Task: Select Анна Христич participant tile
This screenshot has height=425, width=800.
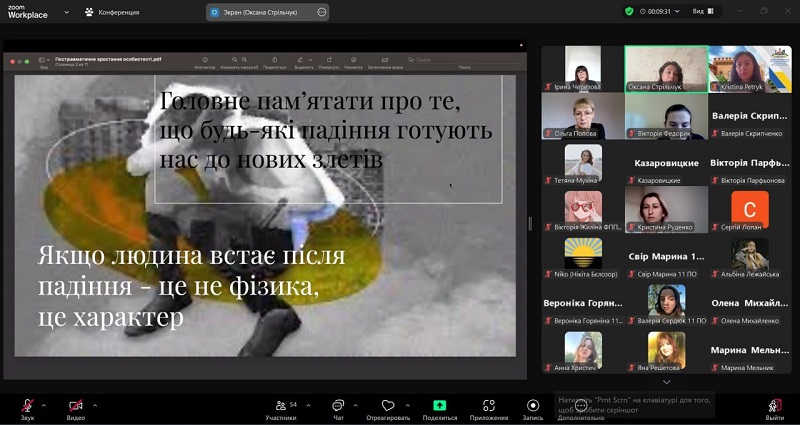Action: pos(583,351)
